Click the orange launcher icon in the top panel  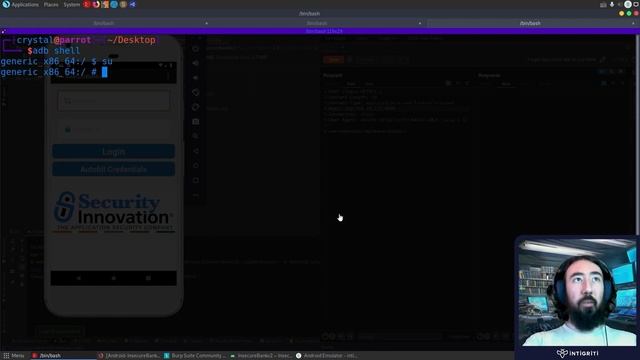pos(105,4)
